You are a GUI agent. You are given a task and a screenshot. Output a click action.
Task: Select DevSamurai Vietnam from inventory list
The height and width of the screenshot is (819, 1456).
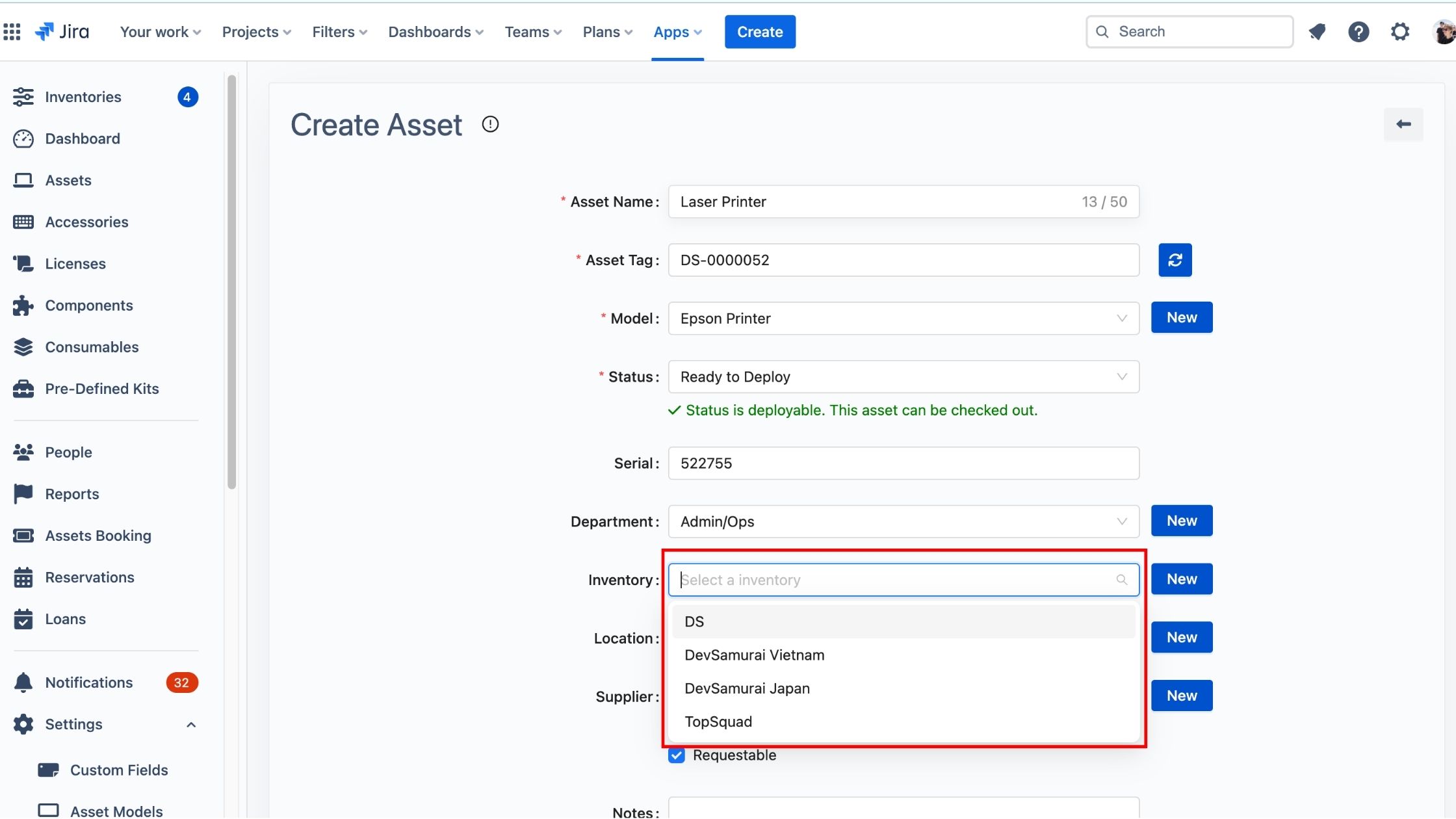754,655
